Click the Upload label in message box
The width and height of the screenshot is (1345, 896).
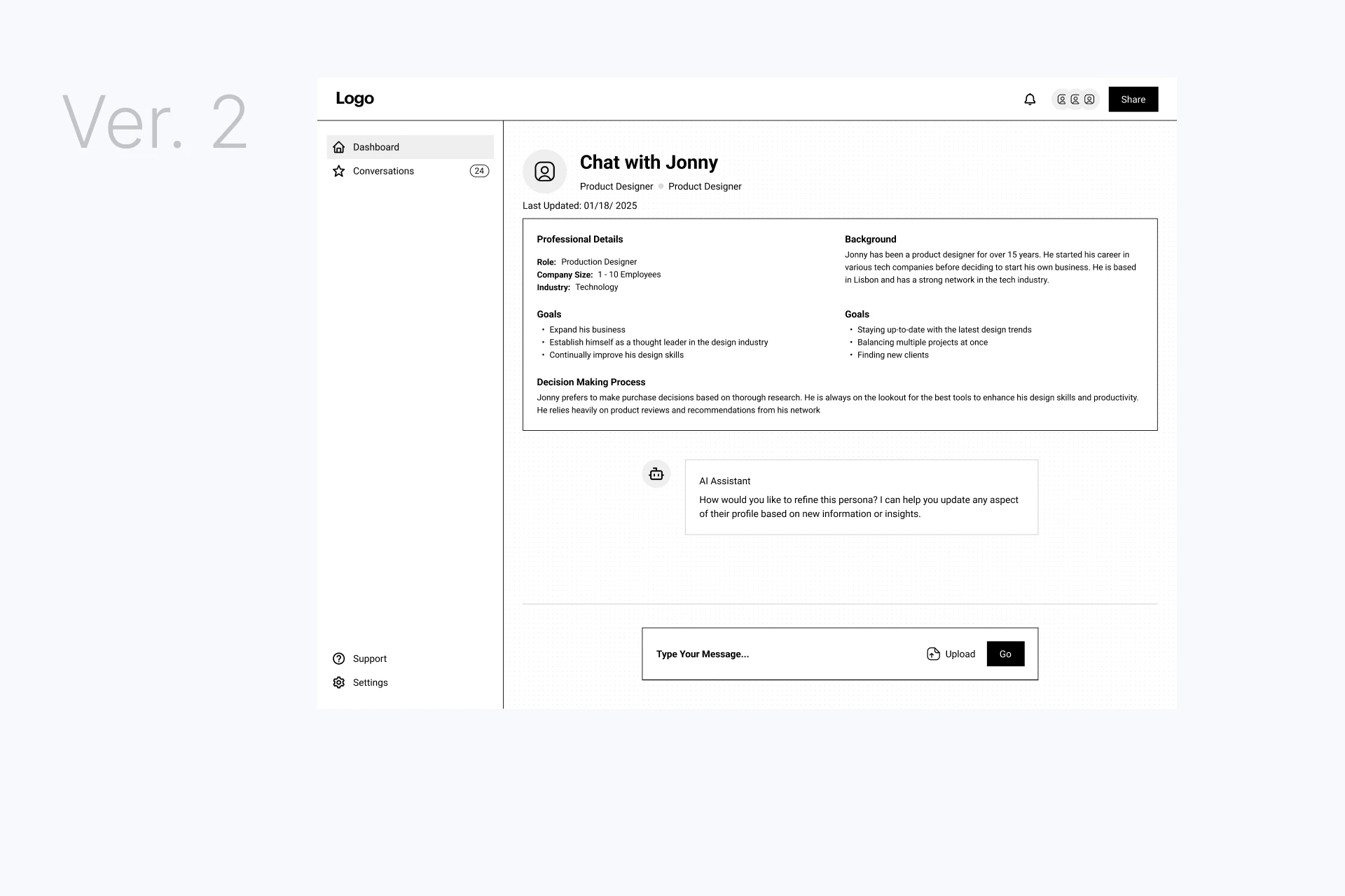click(x=960, y=654)
